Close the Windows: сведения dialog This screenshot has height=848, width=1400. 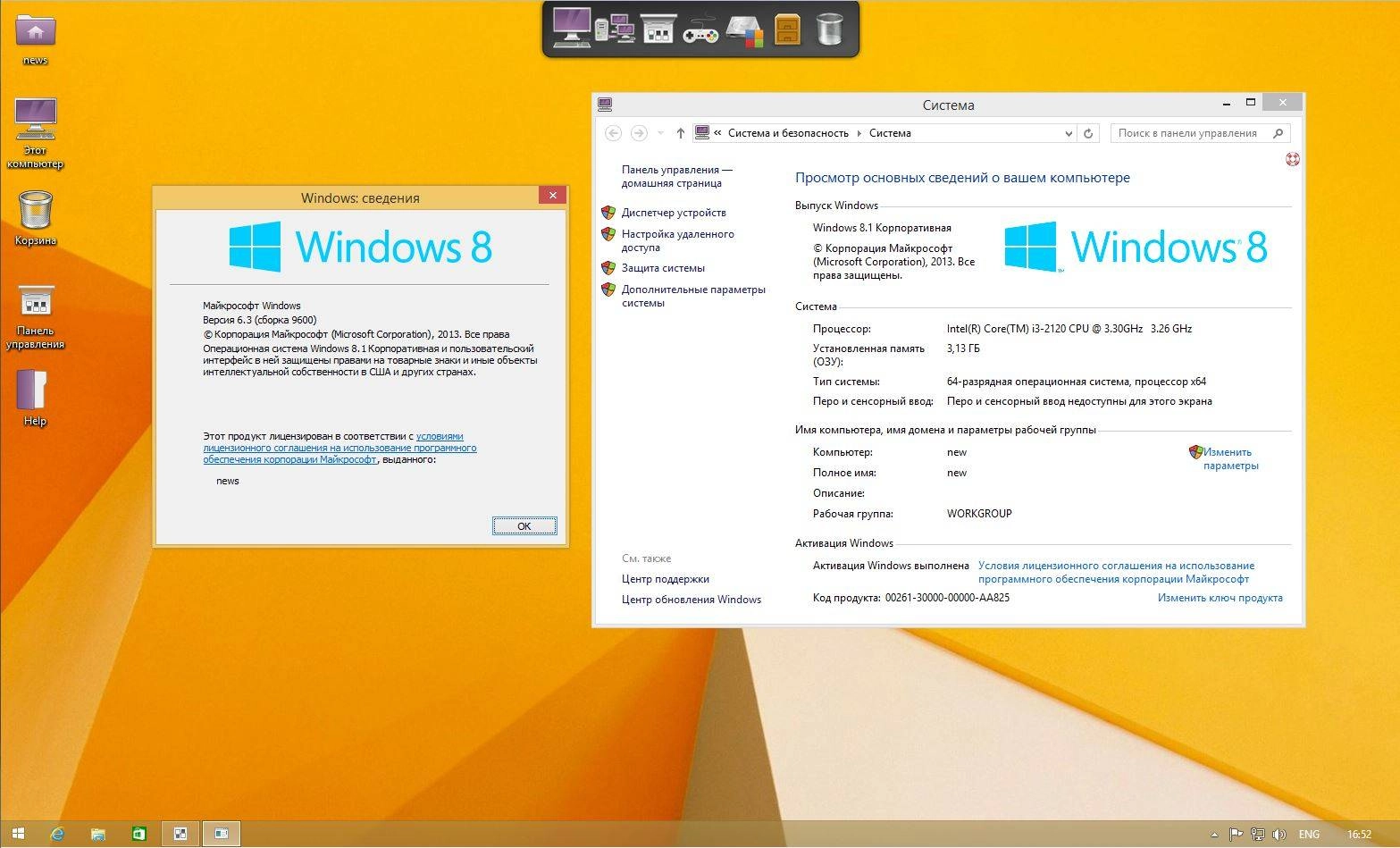point(552,195)
